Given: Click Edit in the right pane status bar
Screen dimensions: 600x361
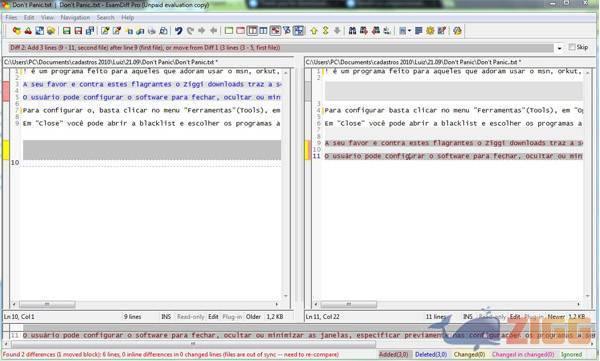Looking at the screenshot, I should [x=515, y=317].
